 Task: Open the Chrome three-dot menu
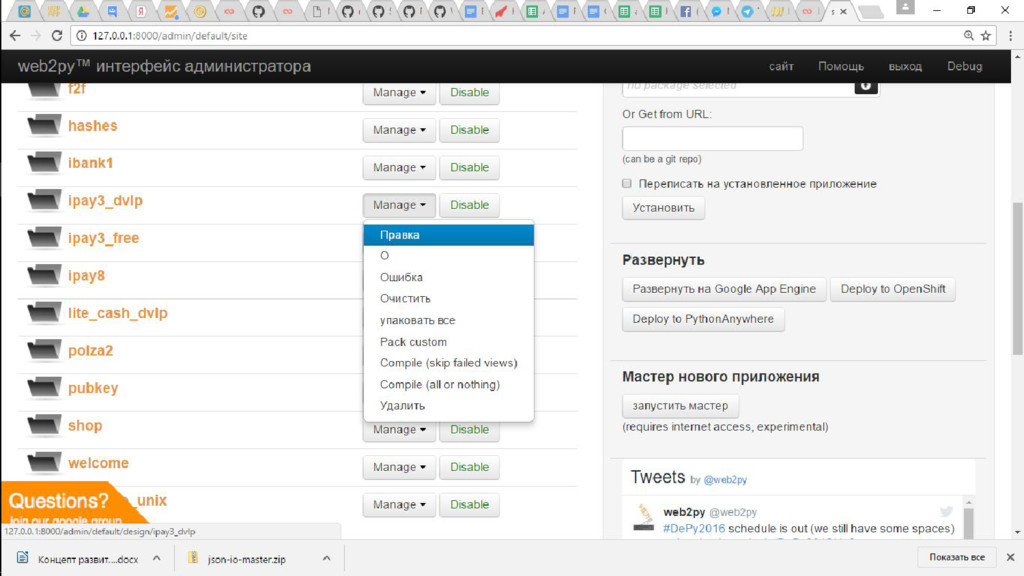tap(1010, 36)
